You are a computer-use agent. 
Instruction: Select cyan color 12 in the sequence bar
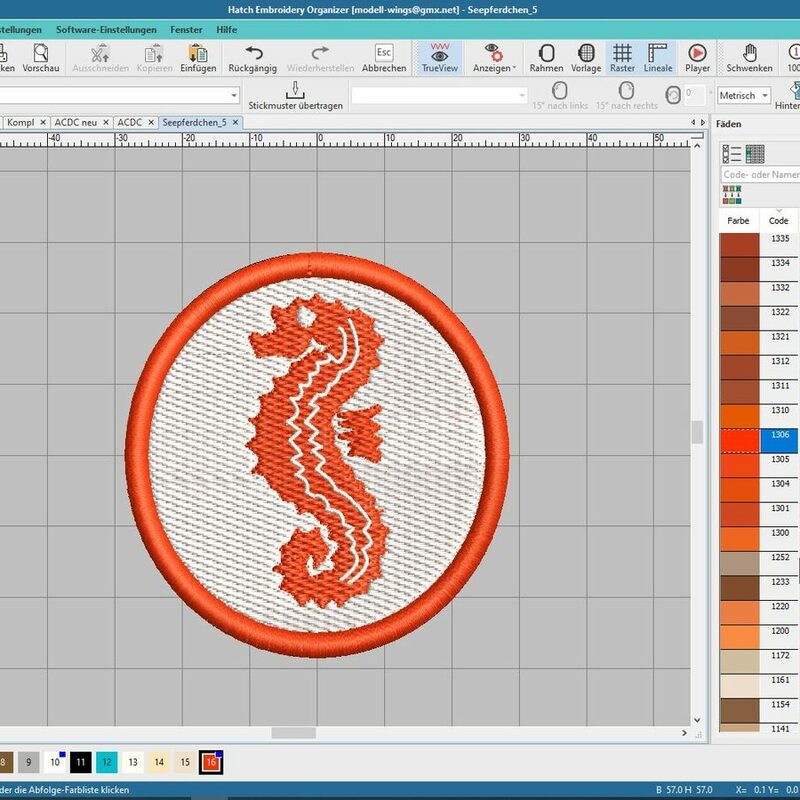(x=107, y=763)
